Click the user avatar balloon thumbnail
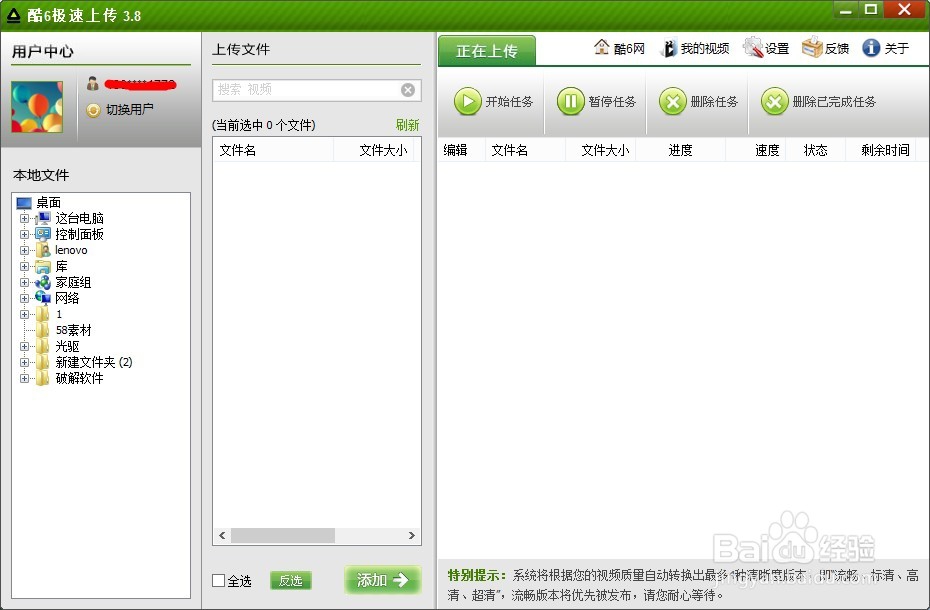 coord(37,107)
